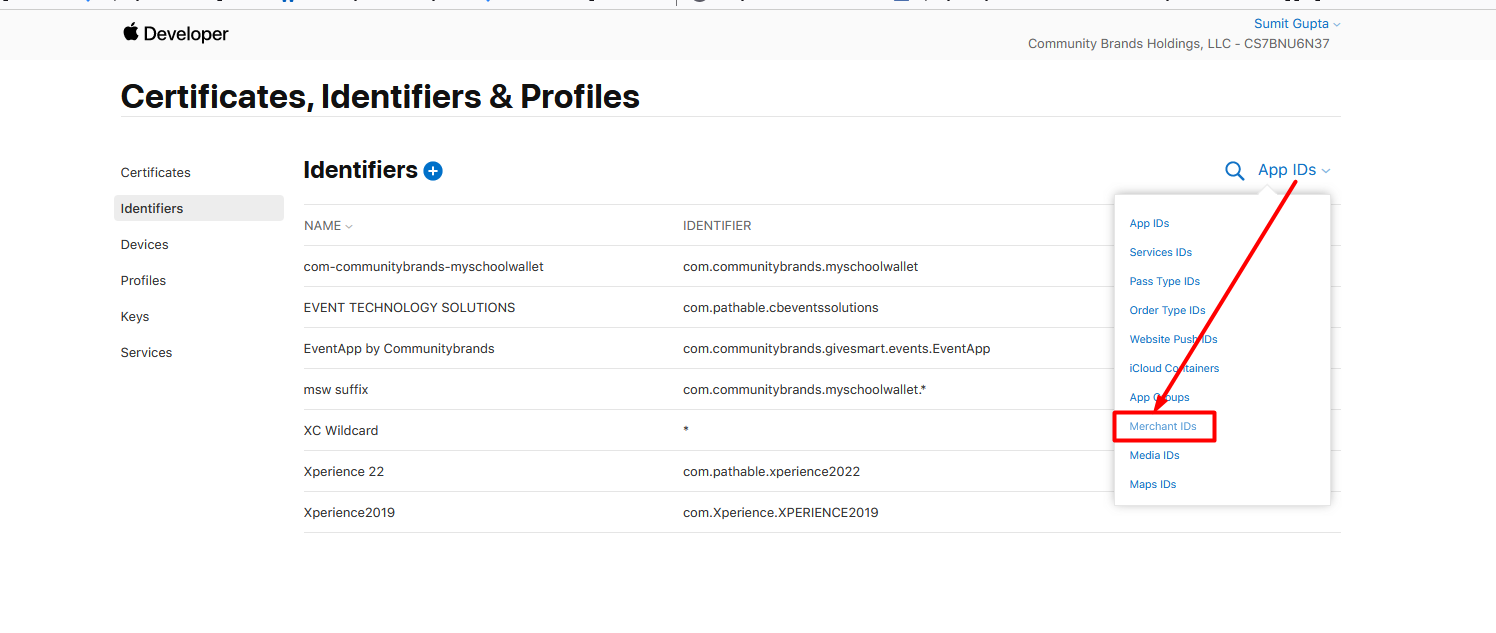Open the identifier search magnifier icon
1496x633 pixels.
pyautogui.click(x=1235, y=171)
